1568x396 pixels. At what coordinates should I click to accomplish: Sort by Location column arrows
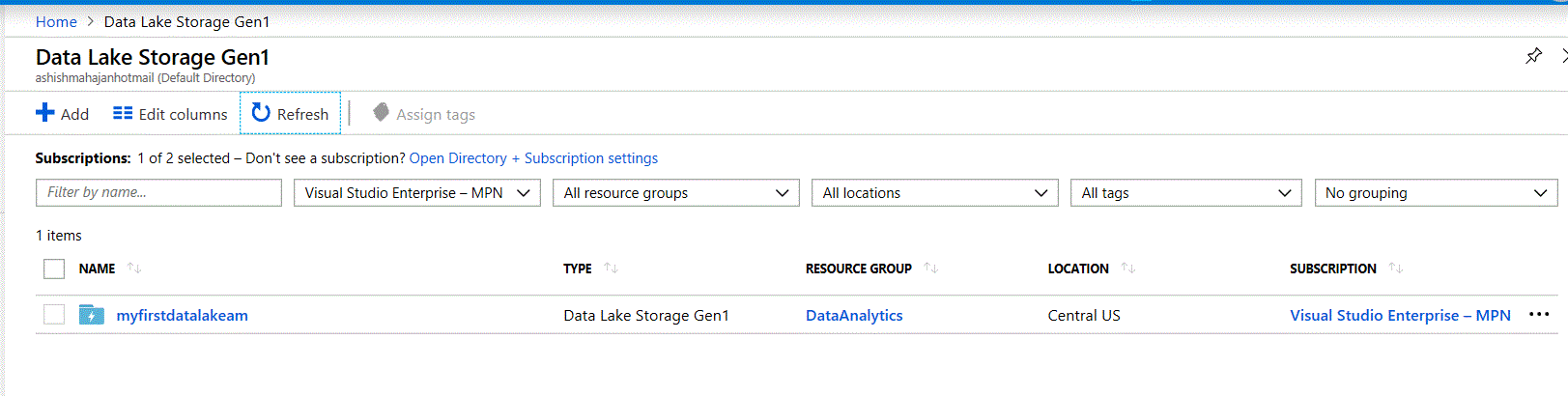click(x=1127, y=269)
